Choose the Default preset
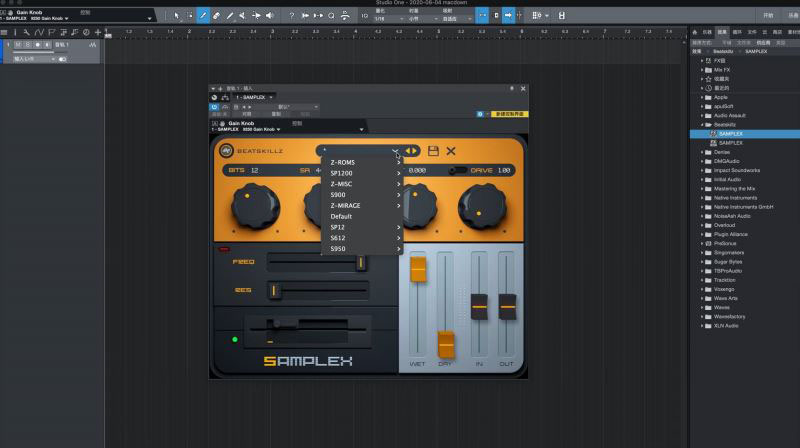The width and height of the screenshot is (800, 448). click(362, 216)
